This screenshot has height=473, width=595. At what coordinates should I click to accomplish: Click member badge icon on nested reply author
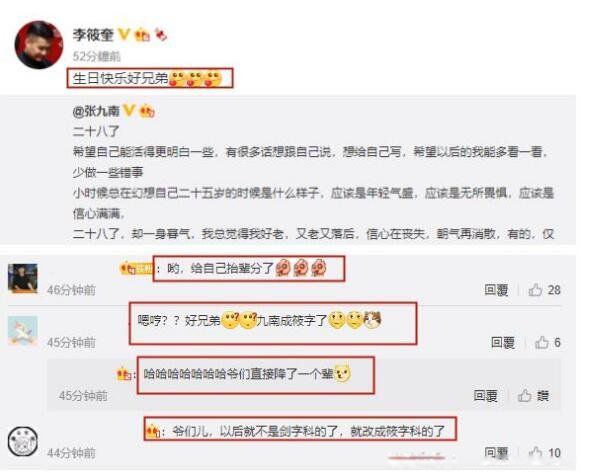click(x=124, y=375)
